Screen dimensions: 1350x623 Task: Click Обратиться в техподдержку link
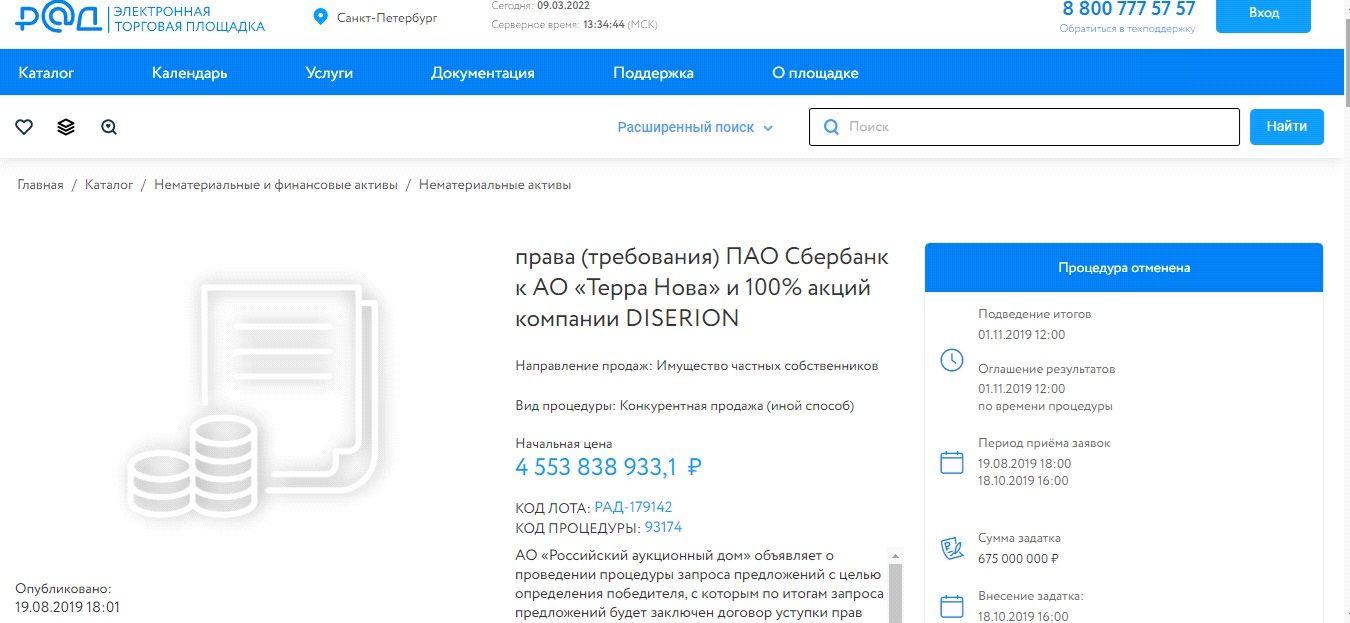(1127, 29)
